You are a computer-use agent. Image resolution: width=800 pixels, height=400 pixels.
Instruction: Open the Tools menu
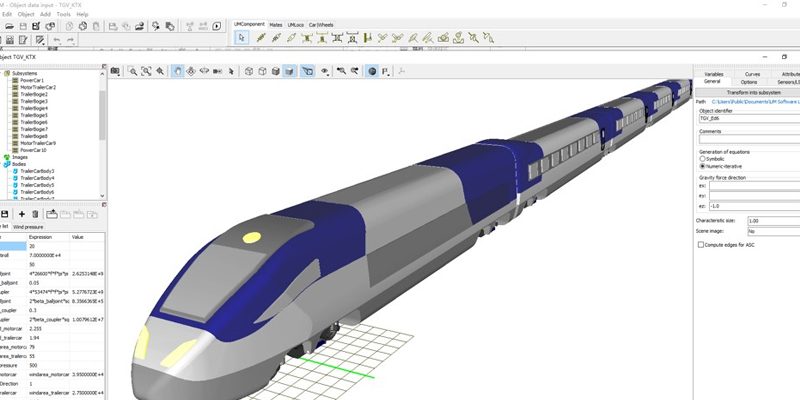point(64,15)
